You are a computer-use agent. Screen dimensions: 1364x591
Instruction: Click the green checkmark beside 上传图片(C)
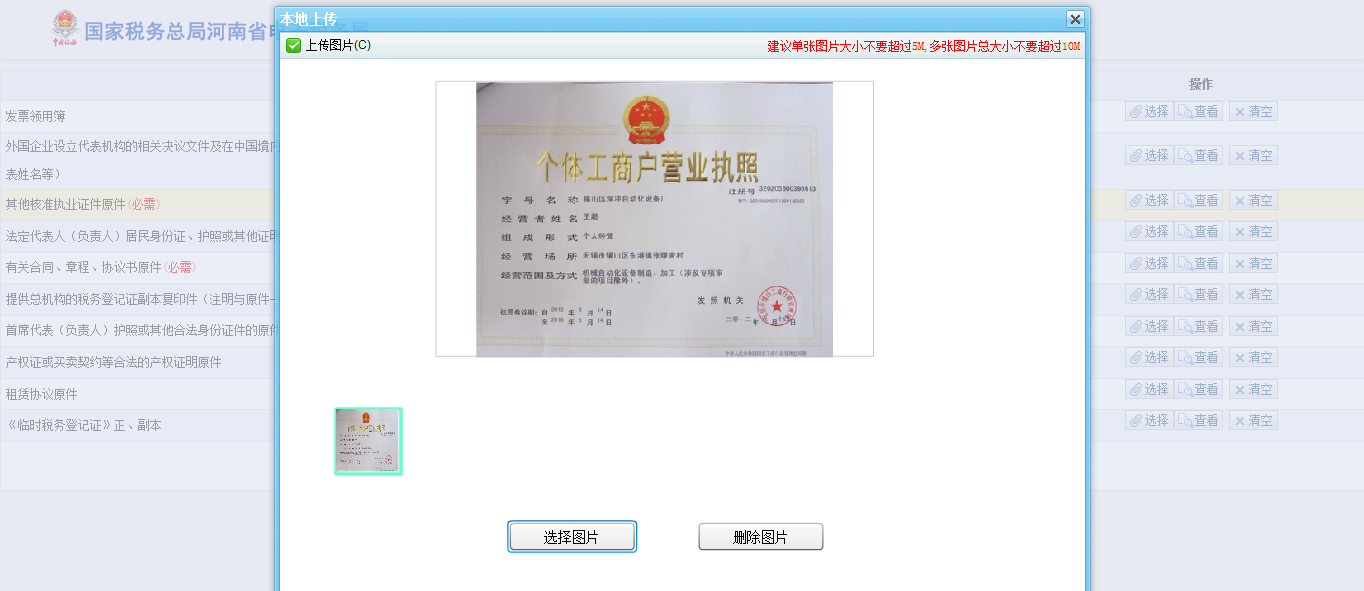294,45
